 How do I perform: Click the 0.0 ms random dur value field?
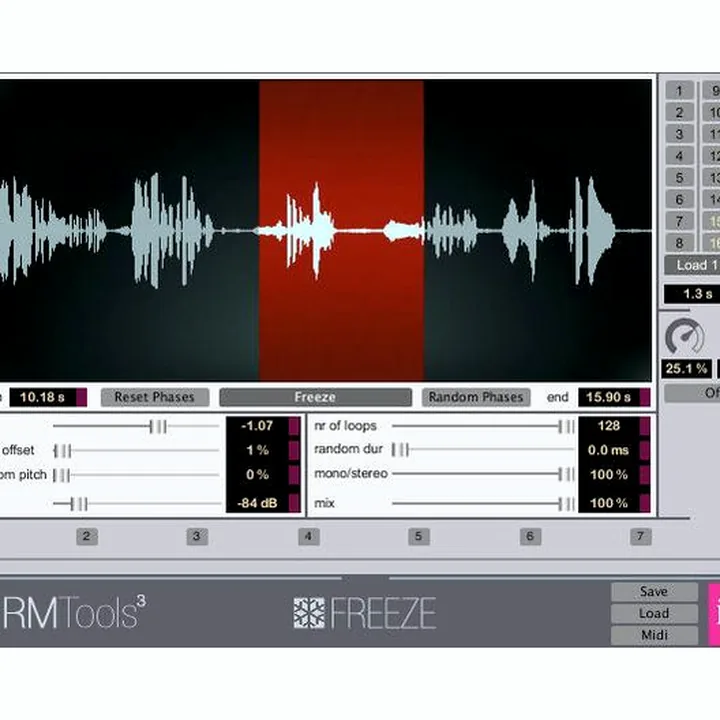click(609, 450)
